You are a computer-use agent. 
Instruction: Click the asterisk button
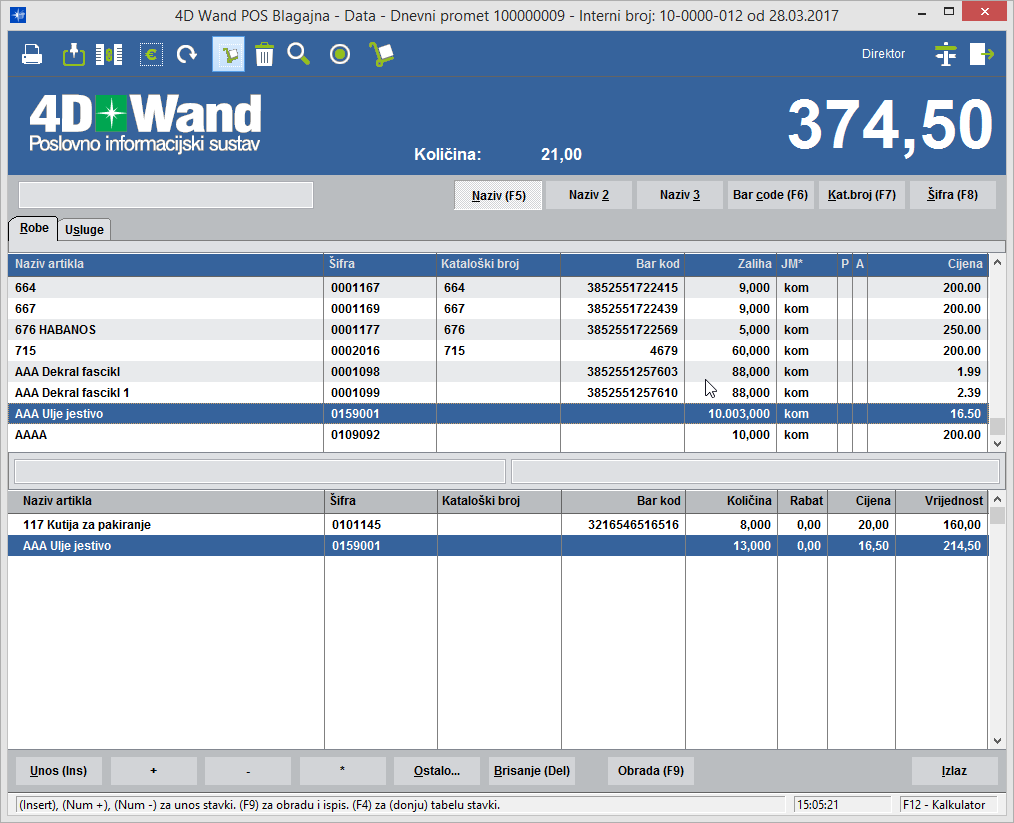pyautogui.click(x=342, y=771)
